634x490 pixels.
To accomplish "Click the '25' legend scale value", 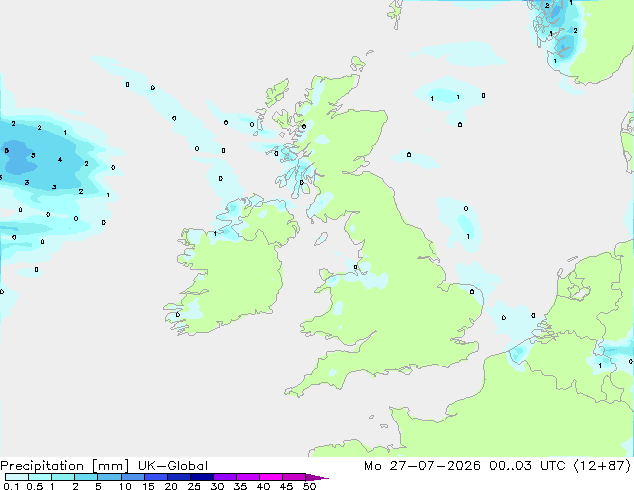I will [194, 486].
